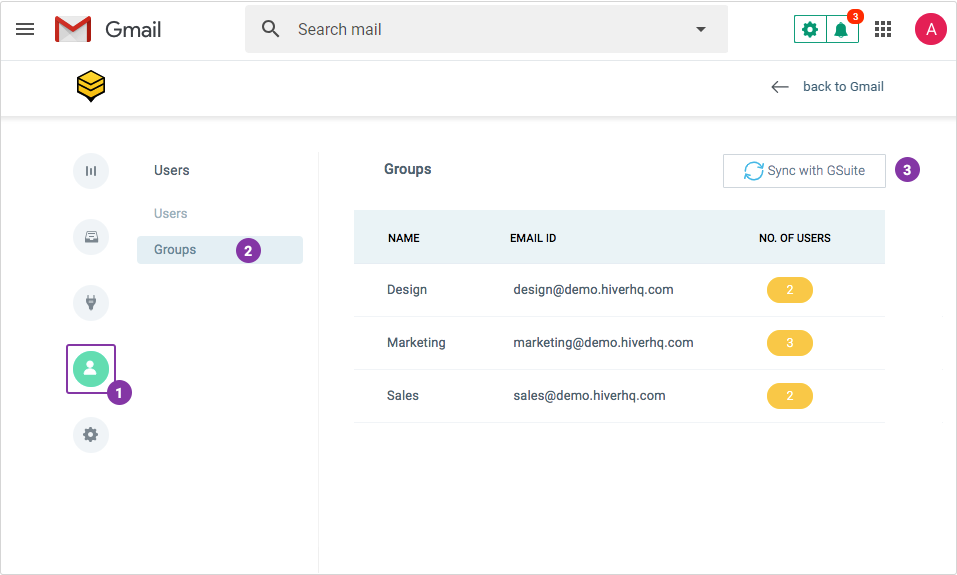957x575 pixels.
Task: Open the shared mailbox inbox sidebar icon
Action: pyautogui.click(x=91, y=237)
